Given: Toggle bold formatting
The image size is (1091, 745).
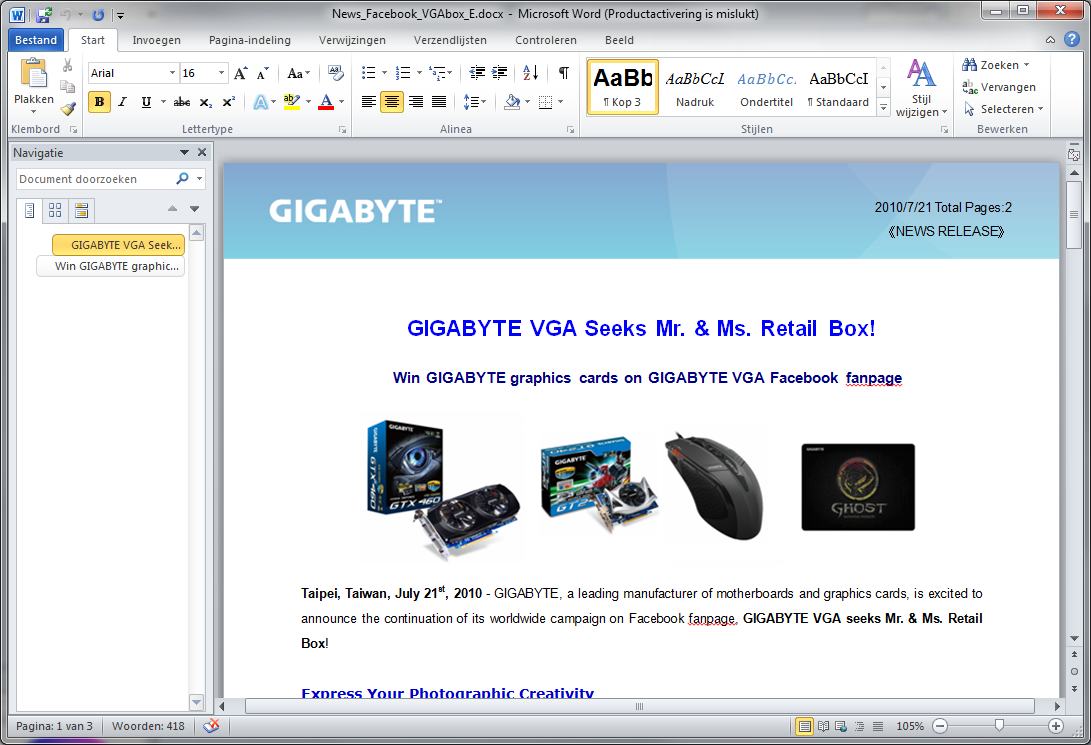Looking at the screenshot, I should click(x=99, y=102).
